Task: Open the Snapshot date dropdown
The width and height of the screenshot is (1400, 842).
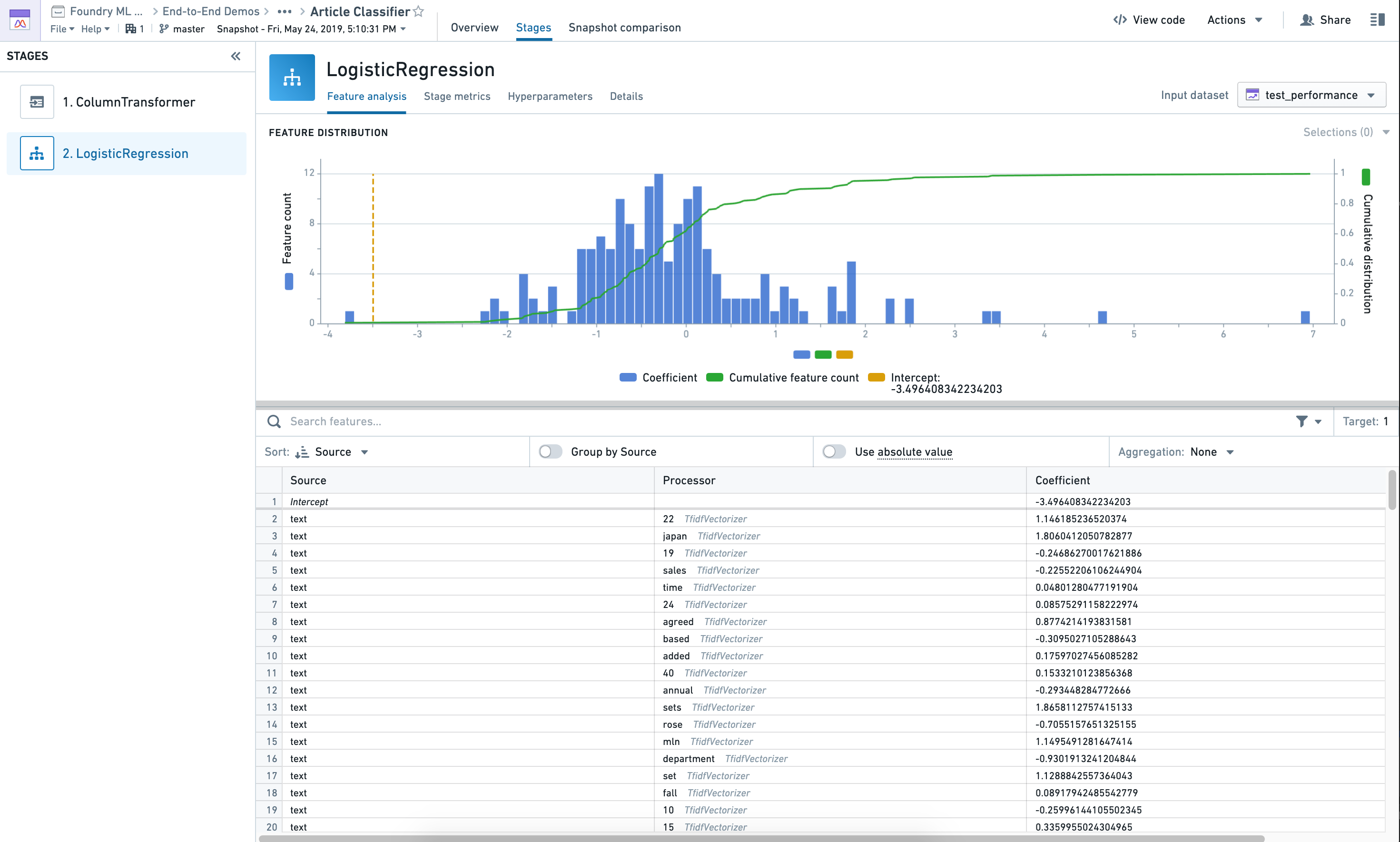Action: tap(311, 29)
